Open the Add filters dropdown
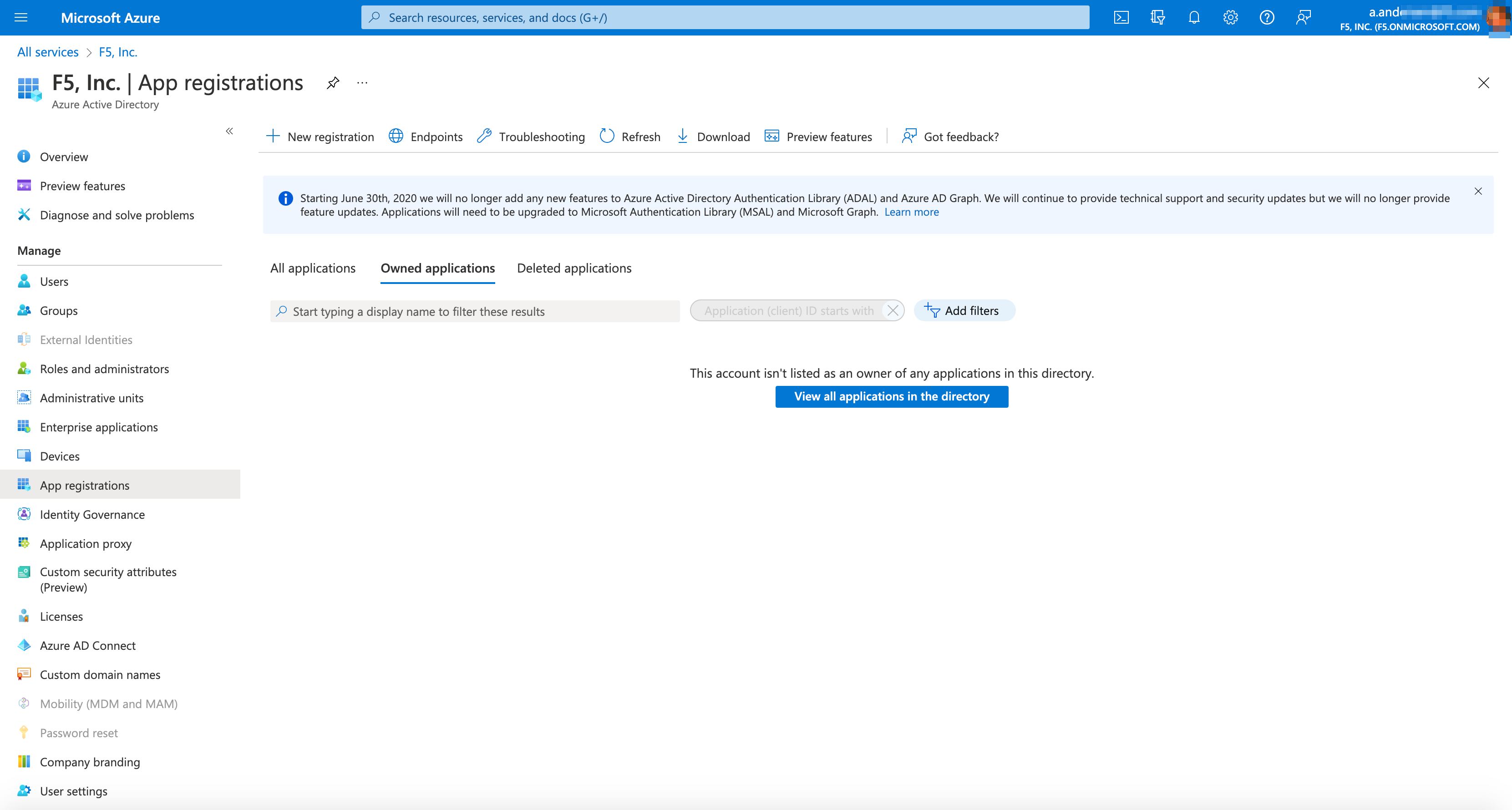 (964, 310)
